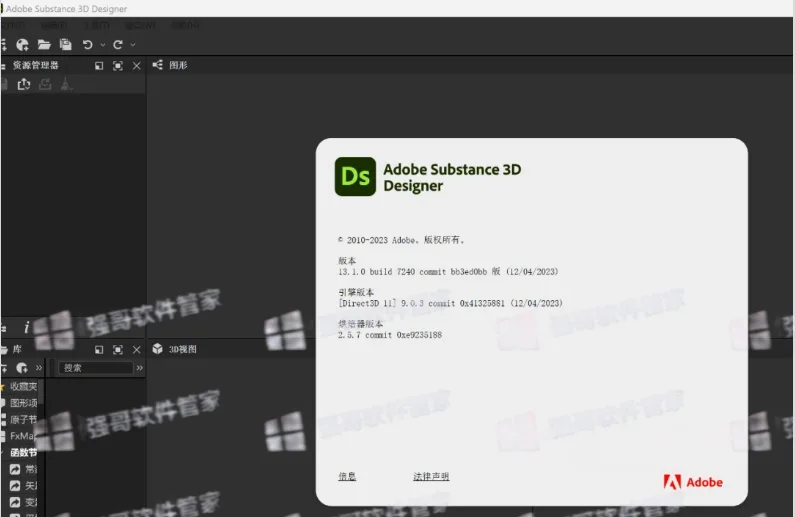Click the add filter icon in 库 toolbar
Viewport: 795px width, 517px height.
[x=22, y=368]
